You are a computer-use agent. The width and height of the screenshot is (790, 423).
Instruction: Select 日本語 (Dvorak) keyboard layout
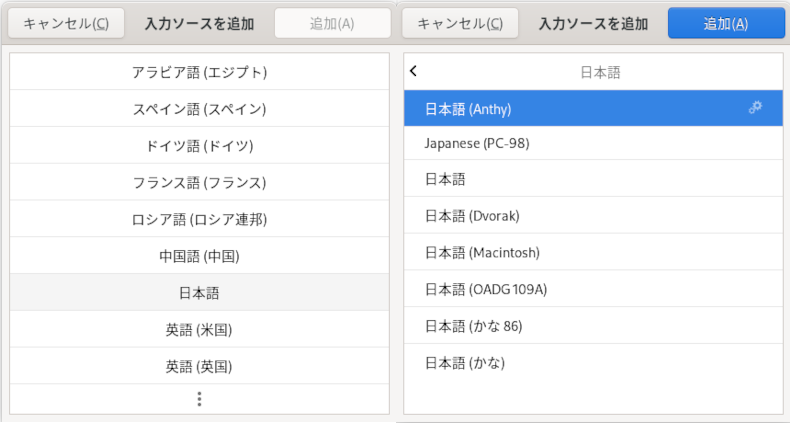tap(594, 215)
